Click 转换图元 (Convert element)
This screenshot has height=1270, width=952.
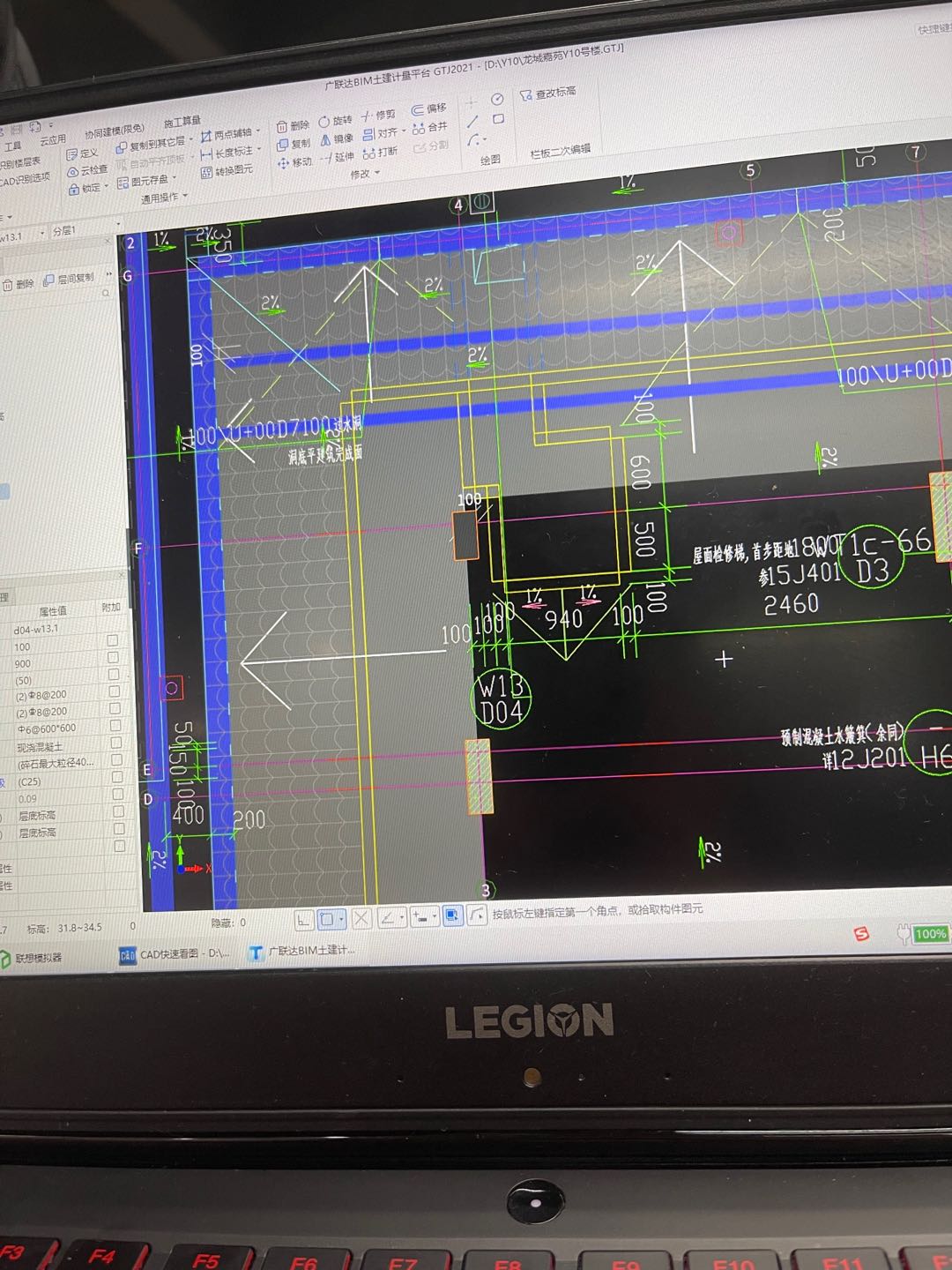click(227, 170)
